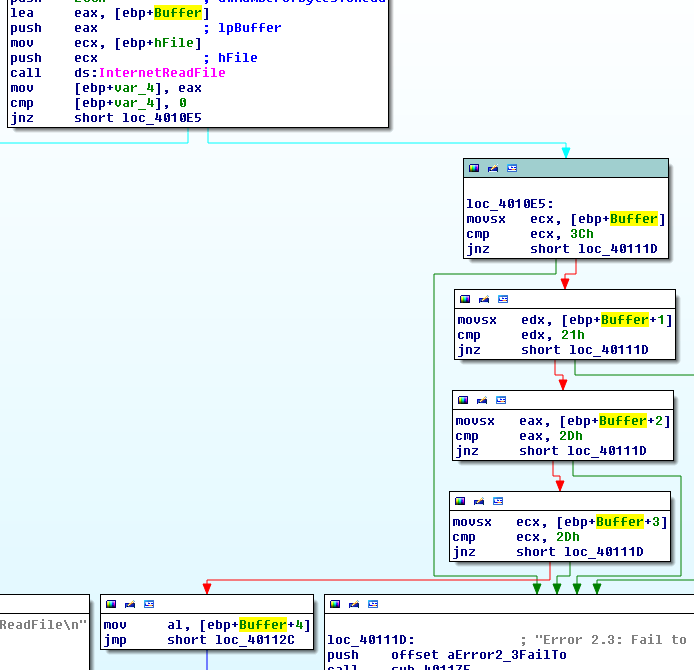The height and width of the screenshot is (670, 694).
Task: Click the 3Ch constant in cmp ecx
Action: (581, 234)
